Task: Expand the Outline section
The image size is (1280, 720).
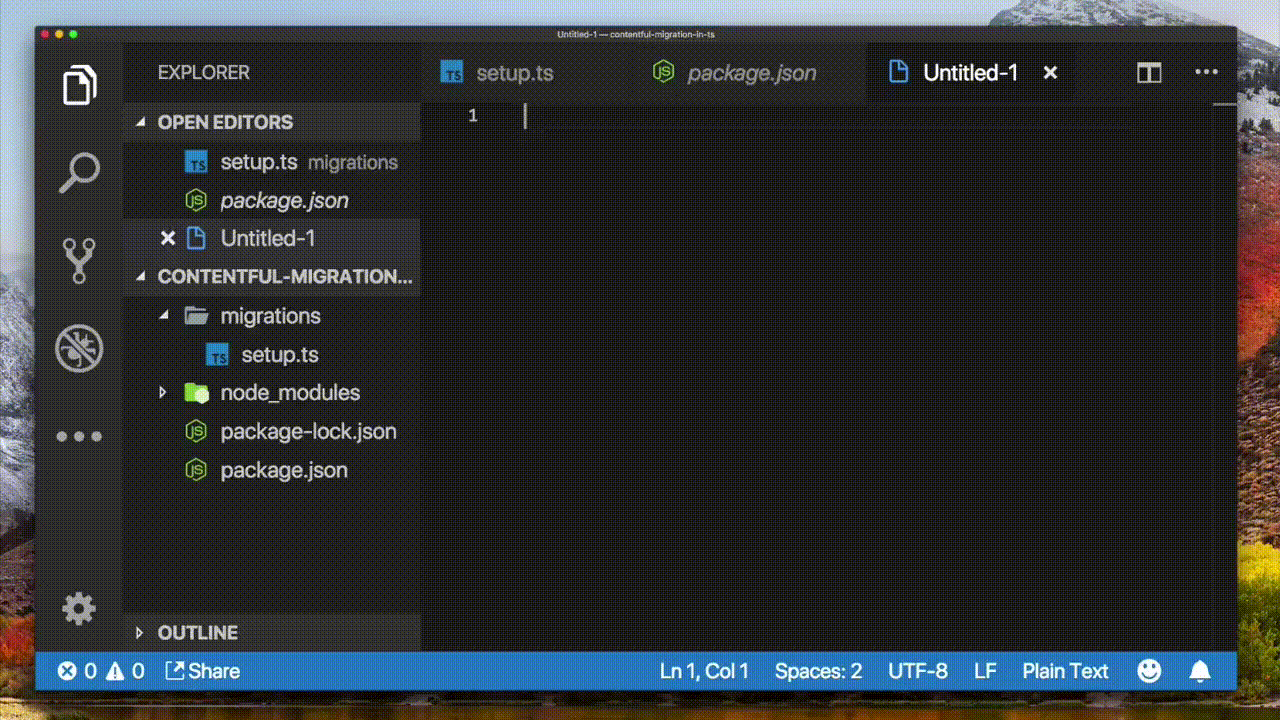Action: click(140, 633)
